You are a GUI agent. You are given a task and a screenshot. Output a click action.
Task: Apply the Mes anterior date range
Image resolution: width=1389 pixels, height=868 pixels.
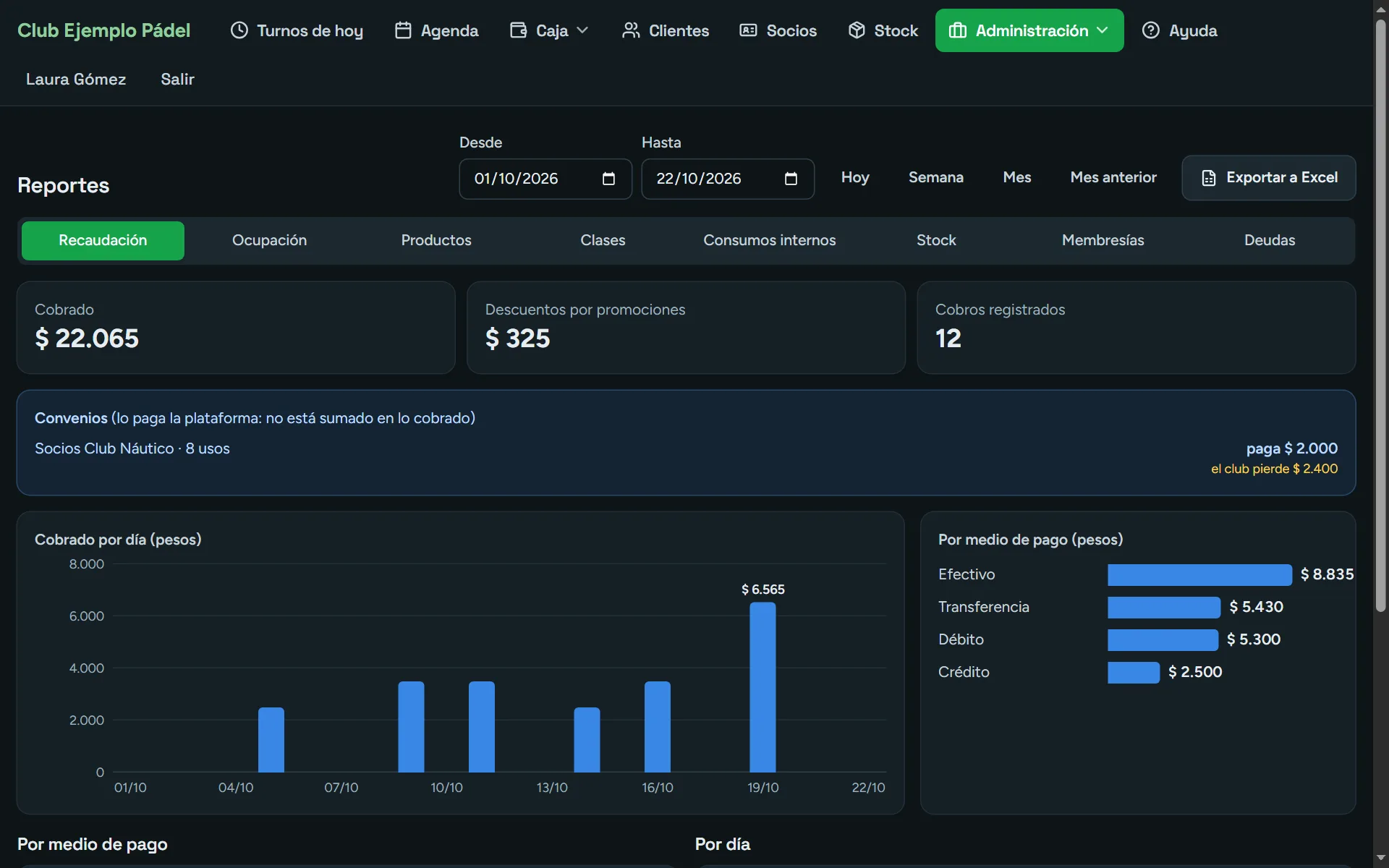pyautogui.click(x=1113, y=178)
